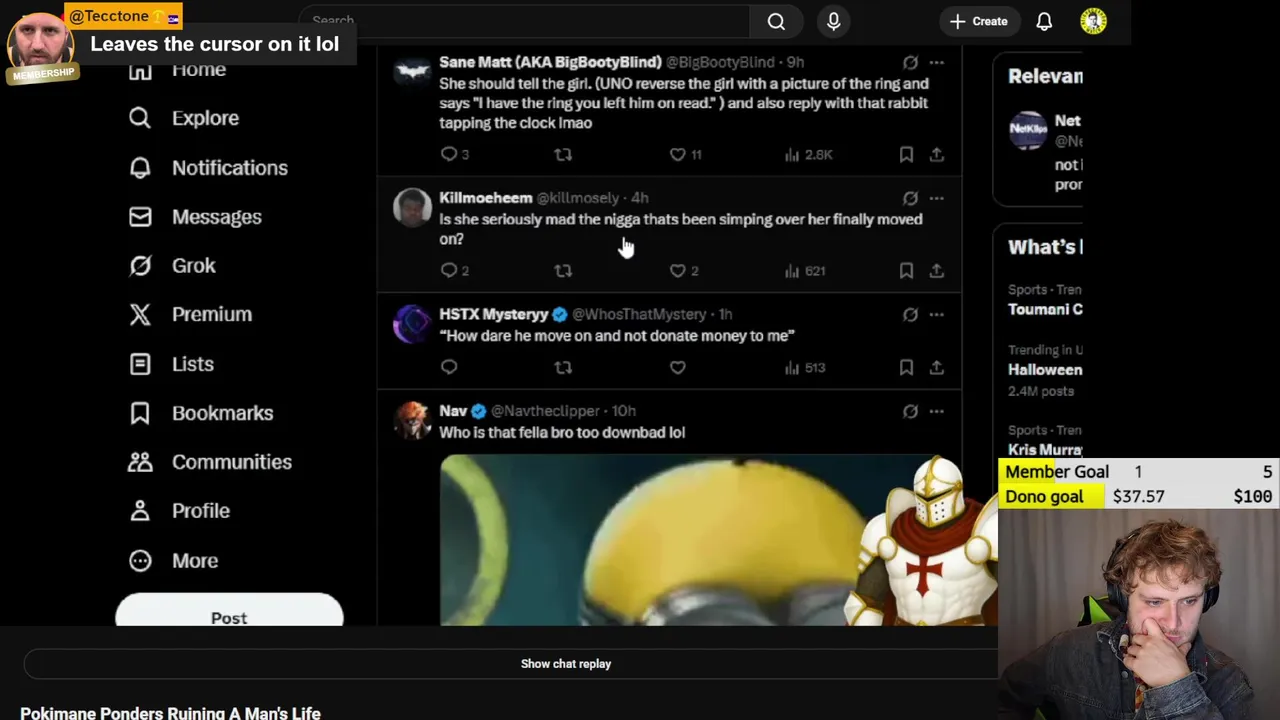The image size is (1280, 720).
Task: Like the Killmoeheem tweet
Action: 678,271
